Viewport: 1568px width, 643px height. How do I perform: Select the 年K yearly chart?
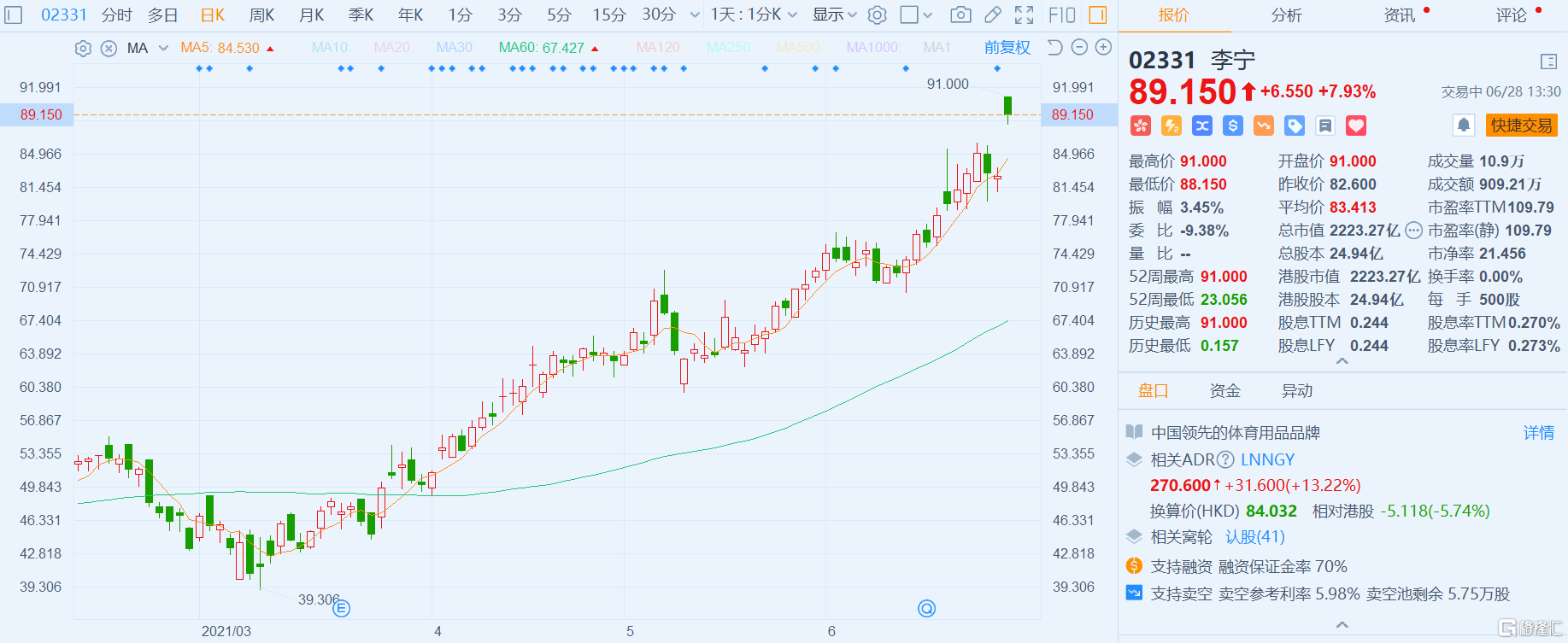[411, 15]
